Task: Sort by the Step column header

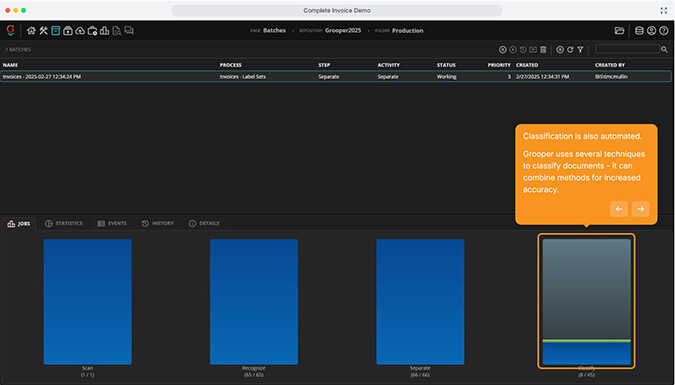Action: (324, 65)
